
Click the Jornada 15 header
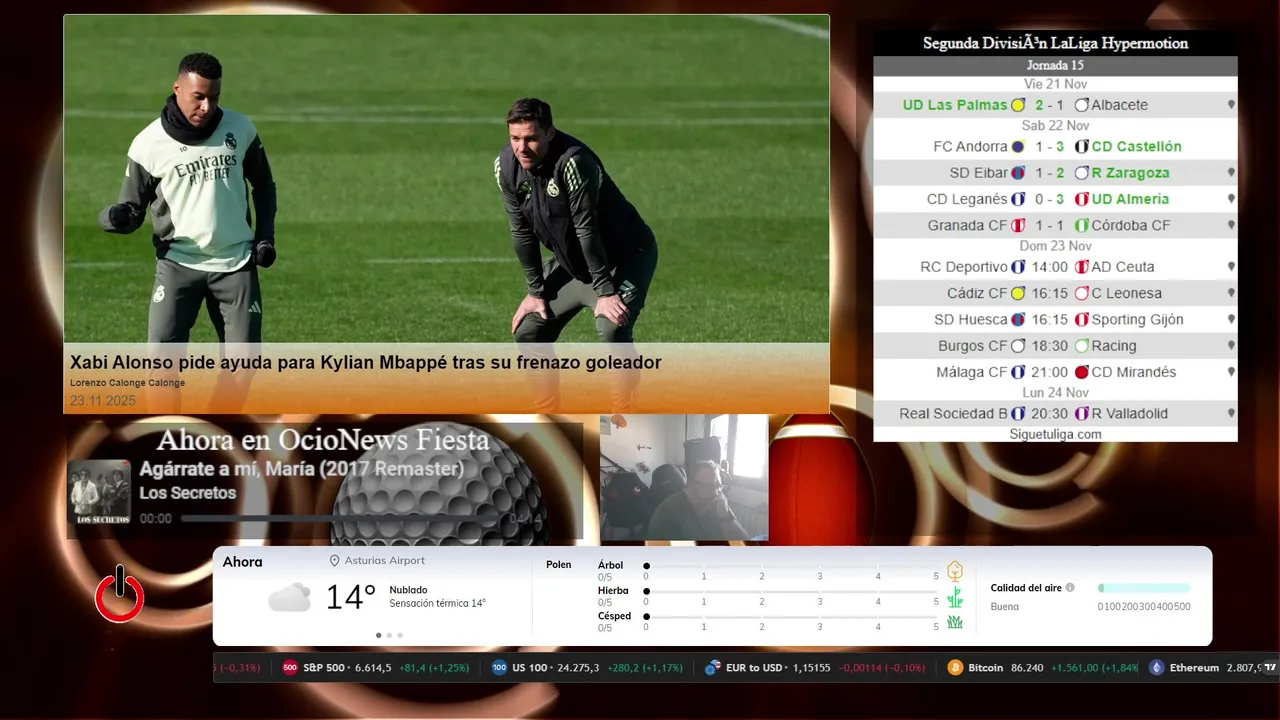(x=1055, y=65)
